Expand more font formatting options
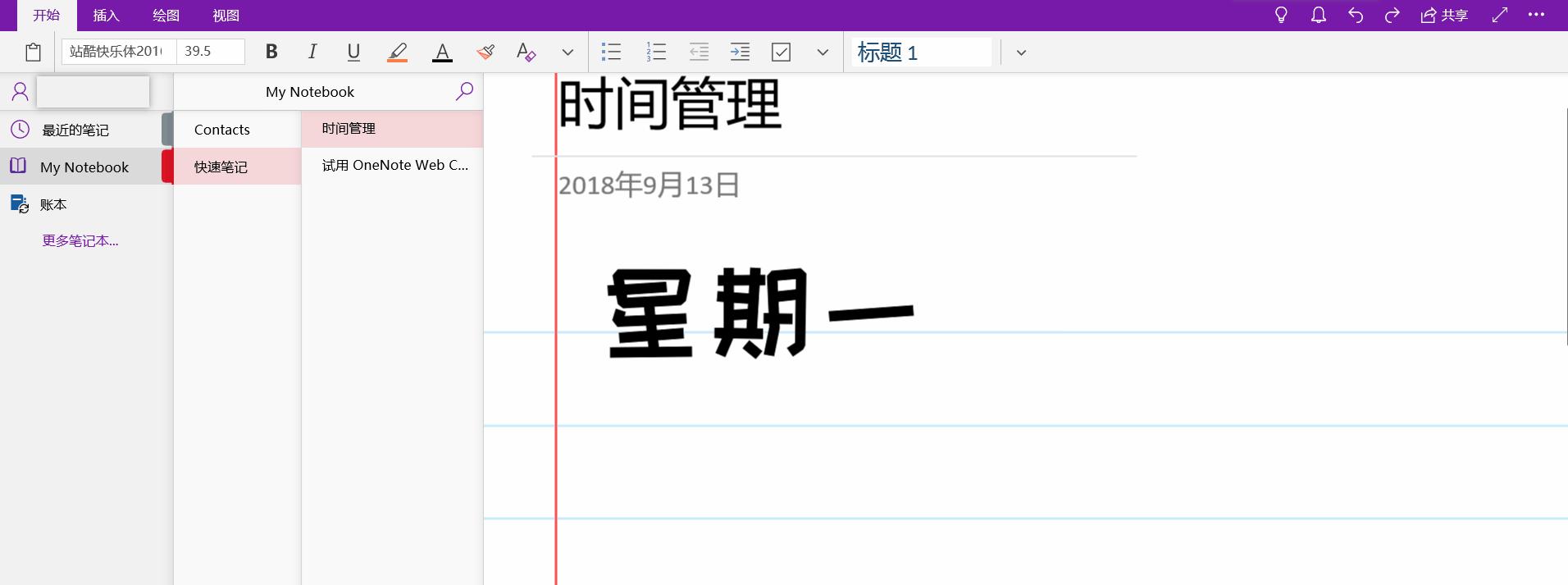The image size is (1568, 585). 567,53
